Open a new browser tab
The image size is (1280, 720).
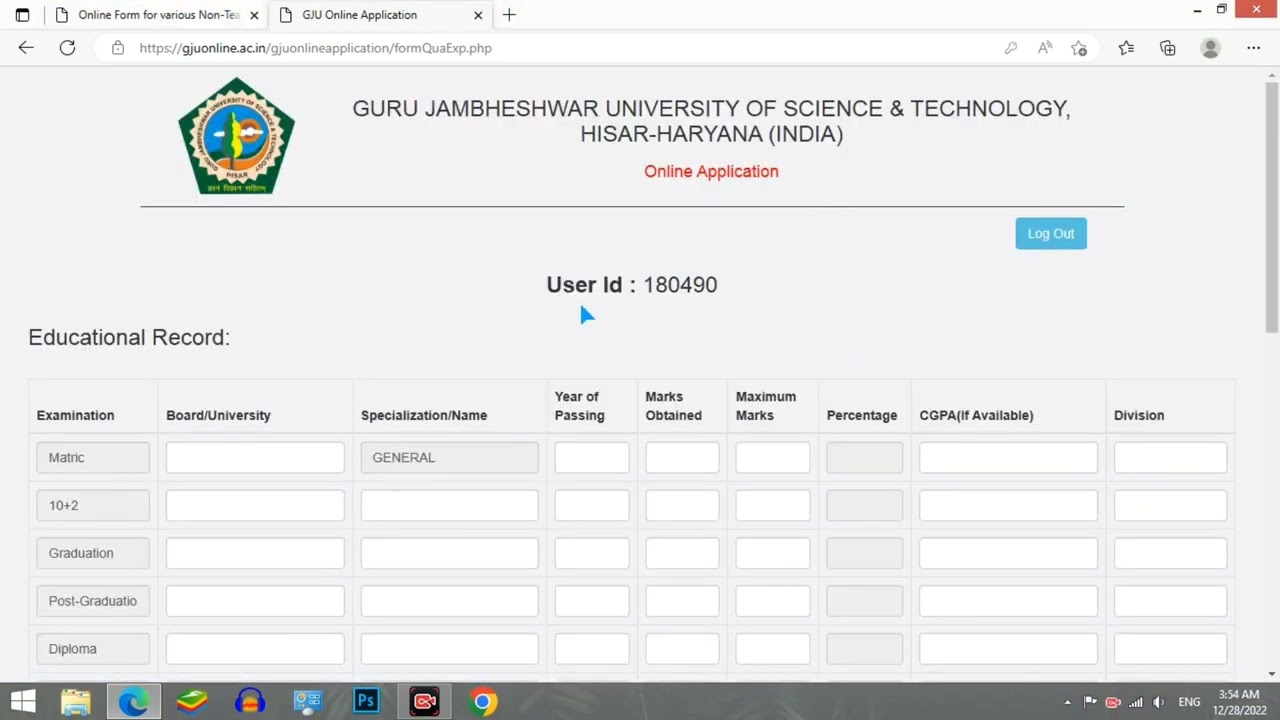[509, 15]
